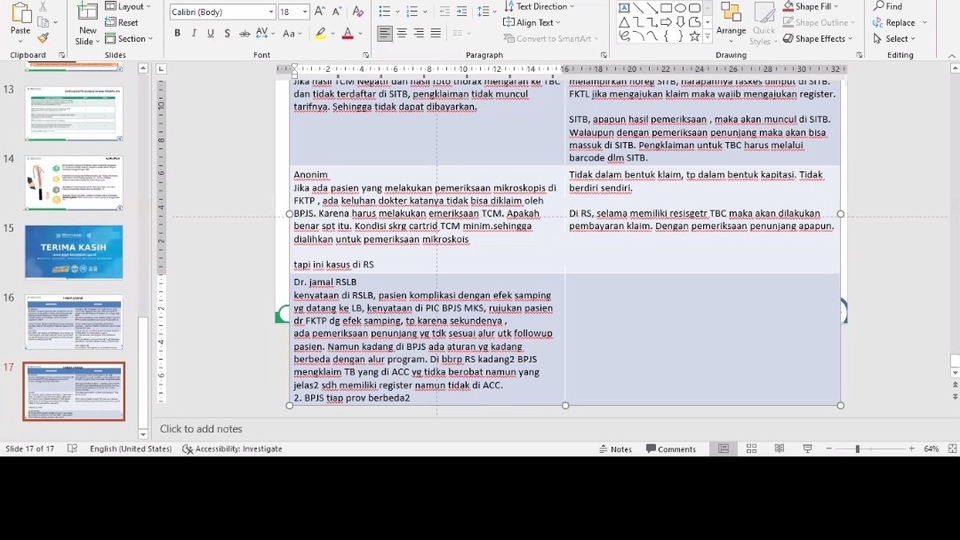The image size is (960, 540).
Task: Open the Font dialog launcher
Action: [x=366, y=55]
